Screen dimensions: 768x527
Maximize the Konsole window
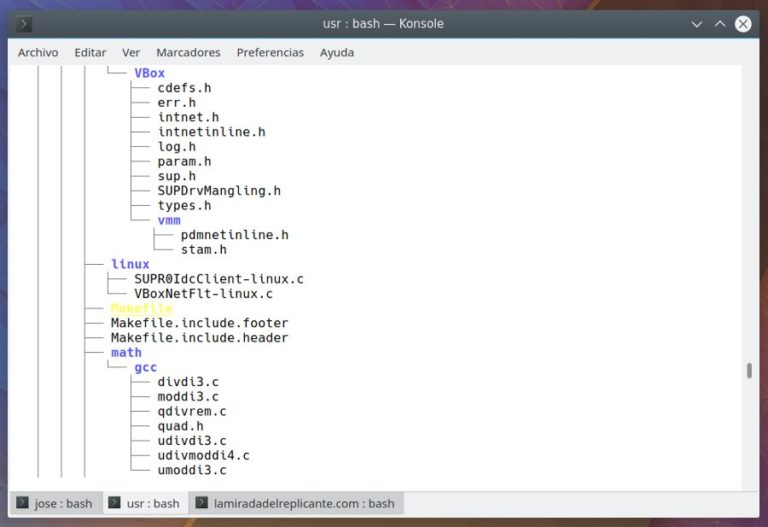coord(720,23)
